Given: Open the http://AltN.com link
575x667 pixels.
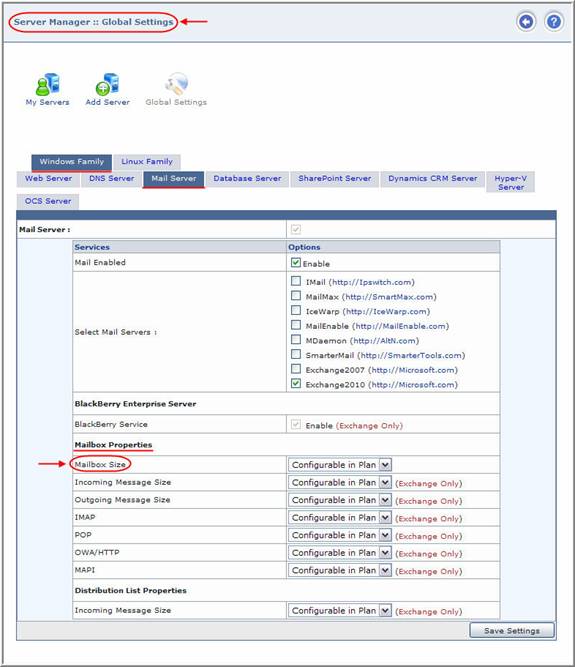Looking at the screenshot, I should click(x=384, y=341).
